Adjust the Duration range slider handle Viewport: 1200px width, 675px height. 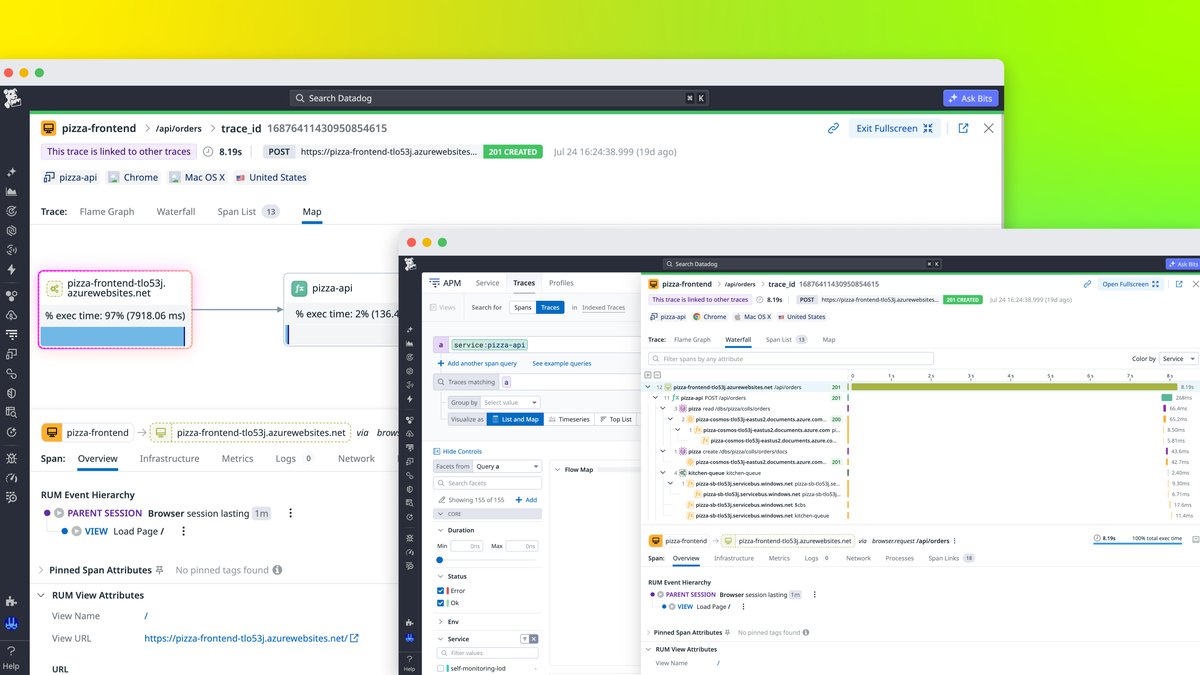click(x=438, y=560)
